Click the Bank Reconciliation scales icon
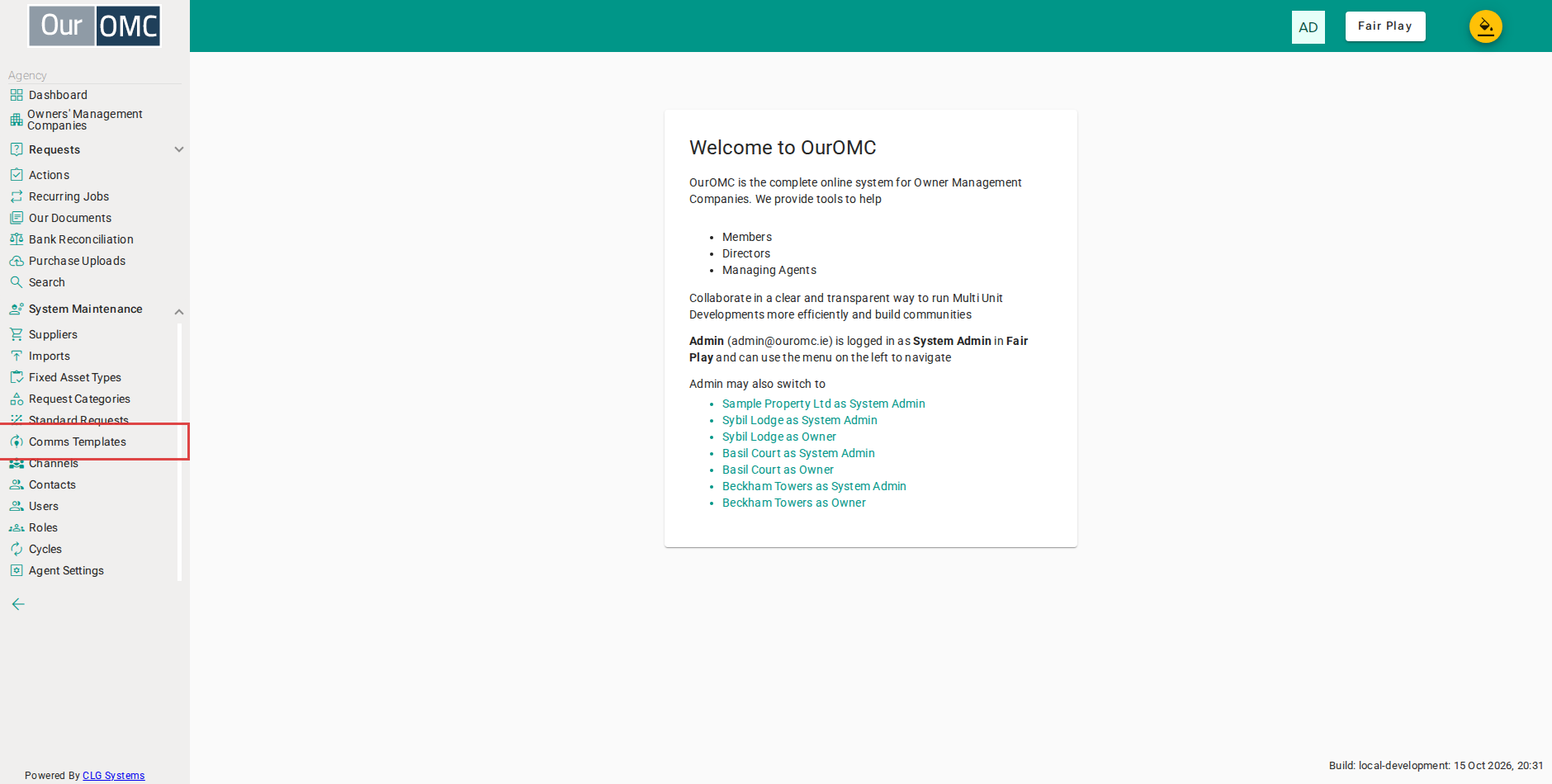 point(17,239)
